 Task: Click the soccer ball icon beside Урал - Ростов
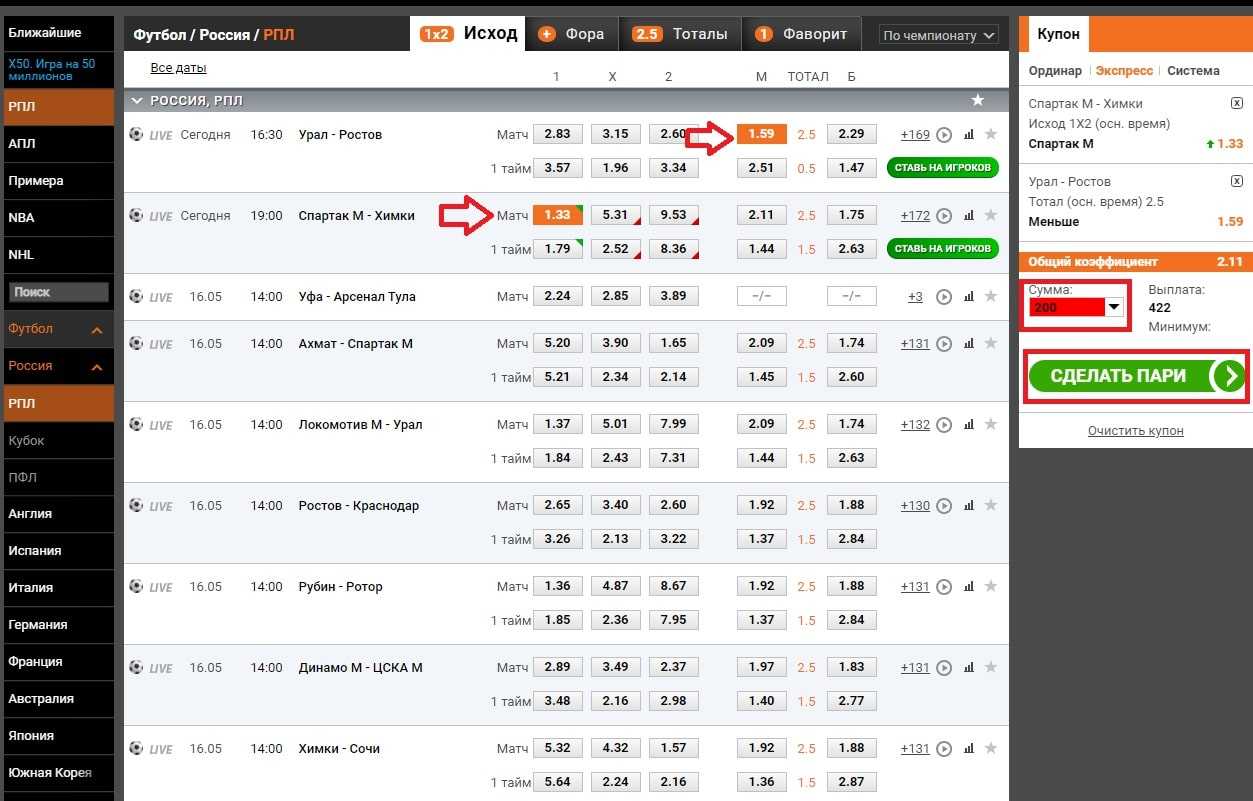[136, 134]
